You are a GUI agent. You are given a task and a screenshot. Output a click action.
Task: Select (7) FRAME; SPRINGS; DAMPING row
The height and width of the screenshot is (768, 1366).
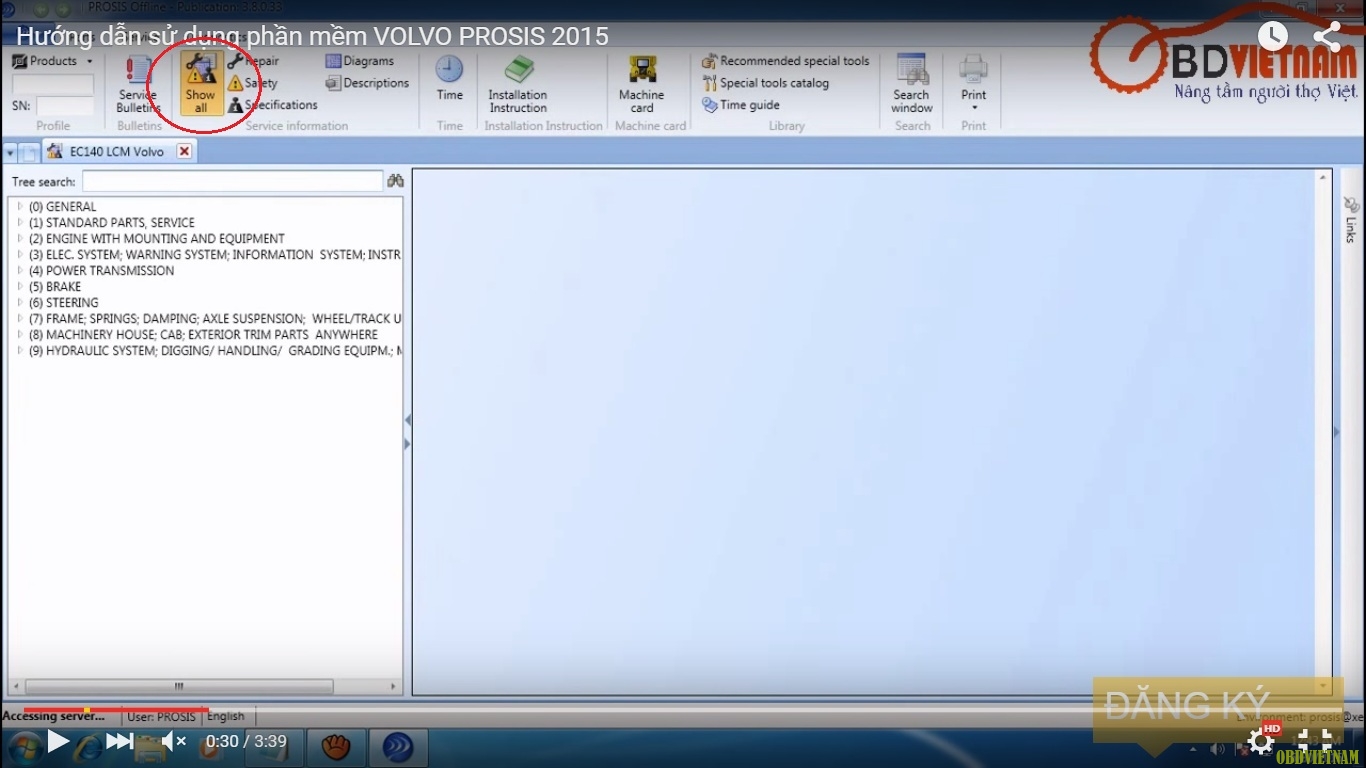point(215,319)
